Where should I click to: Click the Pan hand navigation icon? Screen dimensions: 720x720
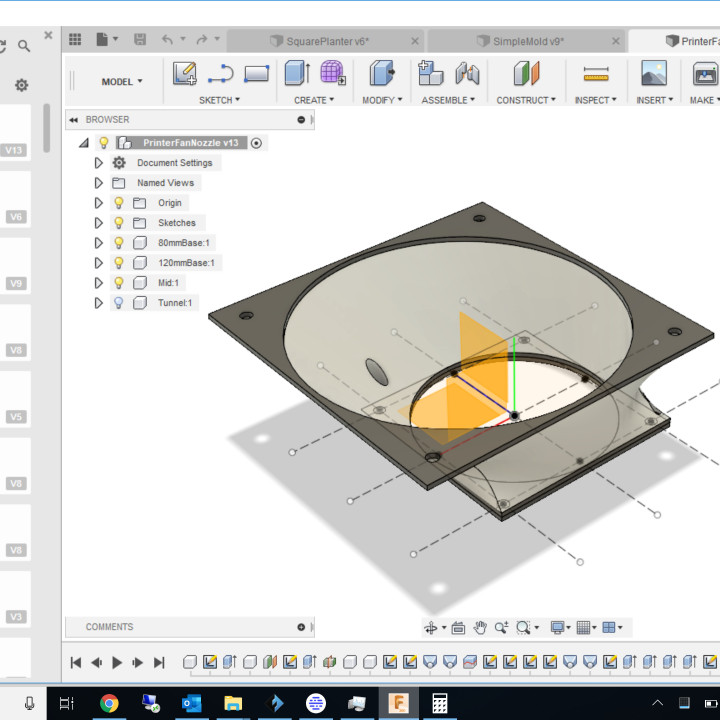click(480, 628)
